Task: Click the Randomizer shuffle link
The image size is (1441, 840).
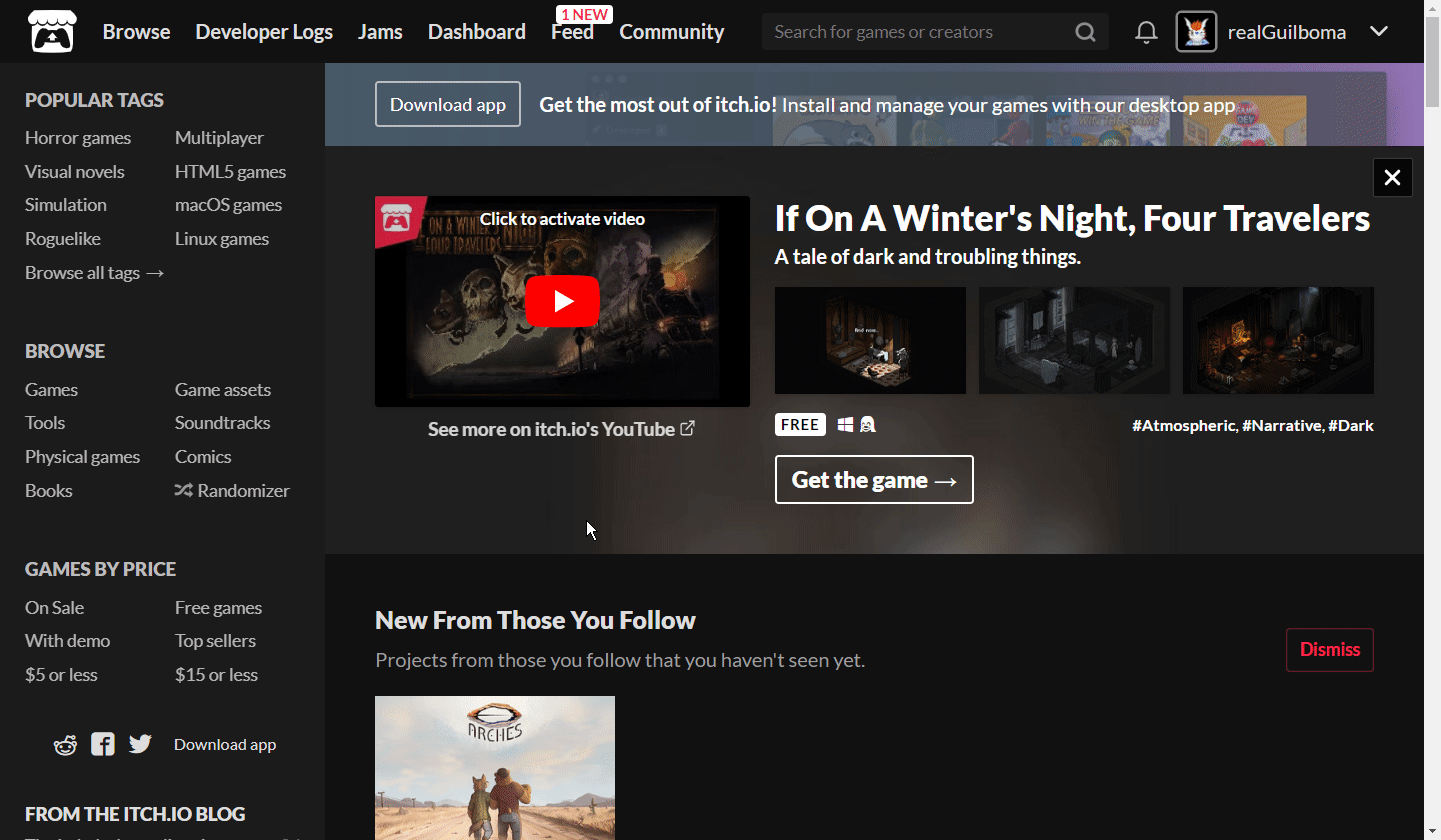Action: click(232, 490)
